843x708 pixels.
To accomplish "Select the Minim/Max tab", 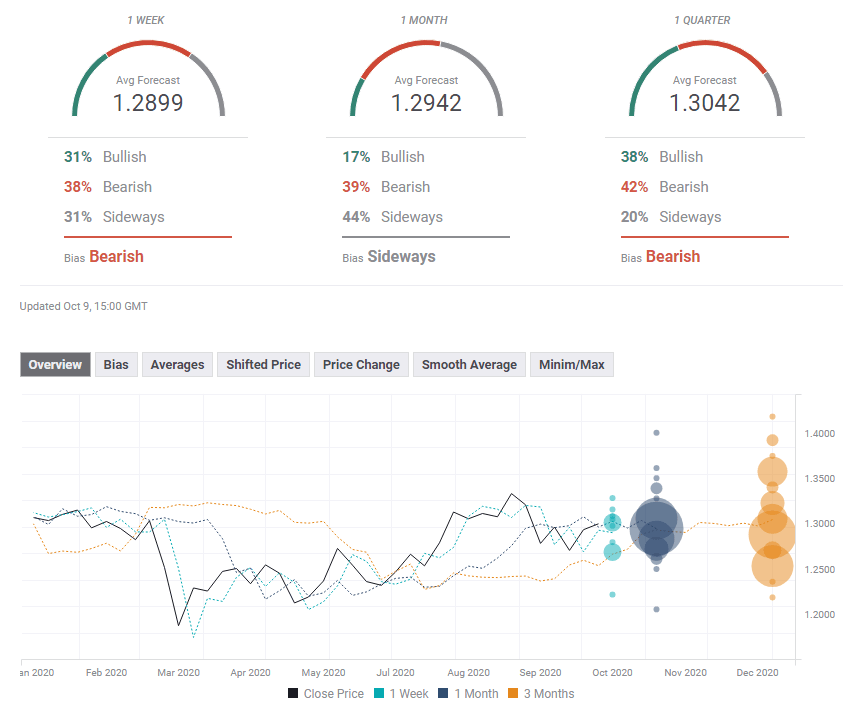I will click(571, 365).
